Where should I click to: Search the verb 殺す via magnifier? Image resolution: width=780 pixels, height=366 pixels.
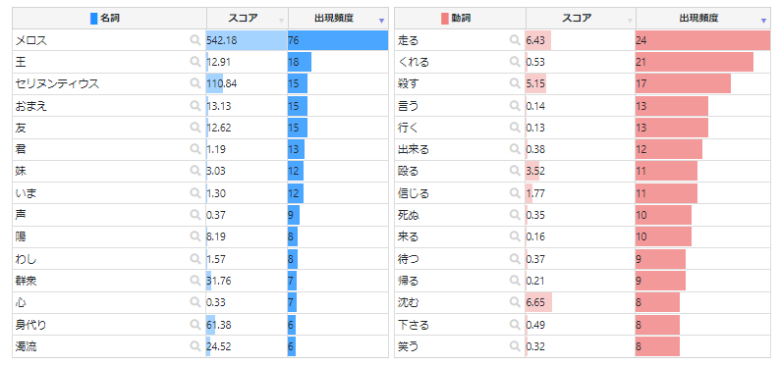pyautogui.click(x=514, y=84)
